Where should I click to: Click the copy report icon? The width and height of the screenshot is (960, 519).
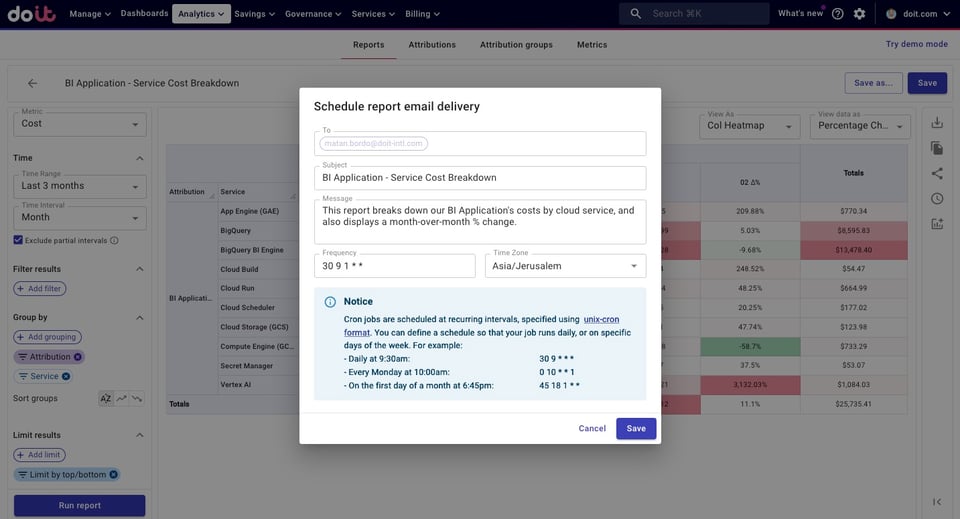(x=937, y=148)
